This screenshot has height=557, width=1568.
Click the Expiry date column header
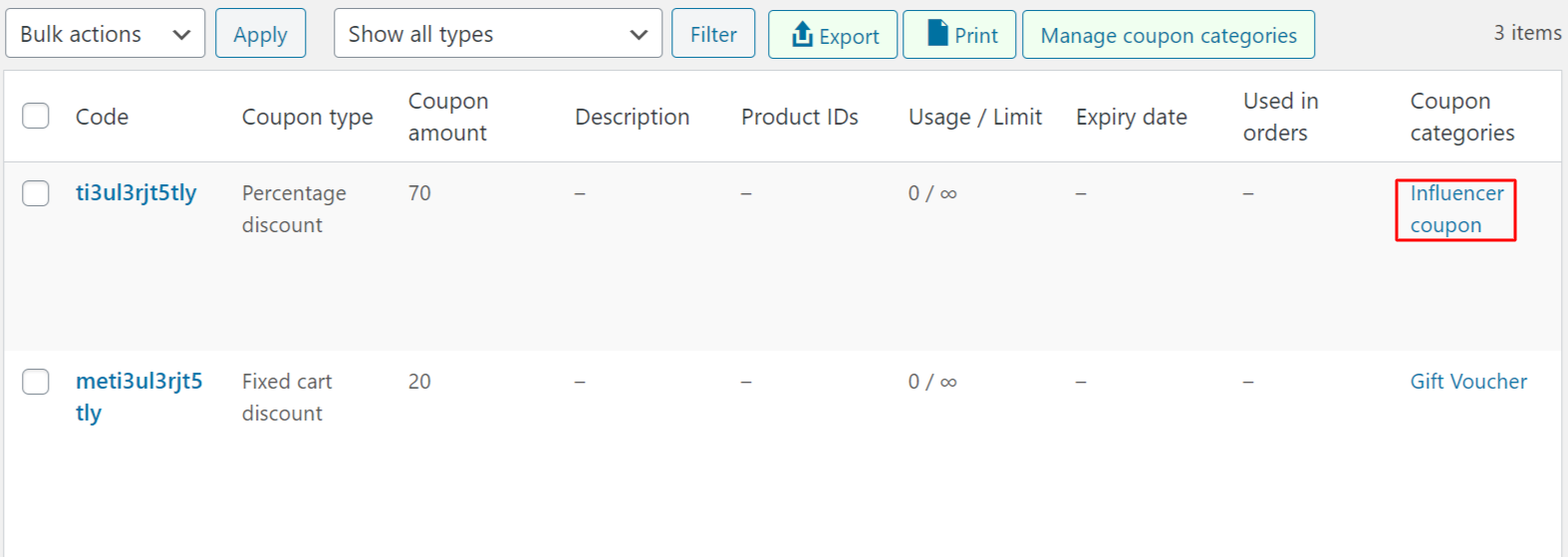(x=1132, y=117)
